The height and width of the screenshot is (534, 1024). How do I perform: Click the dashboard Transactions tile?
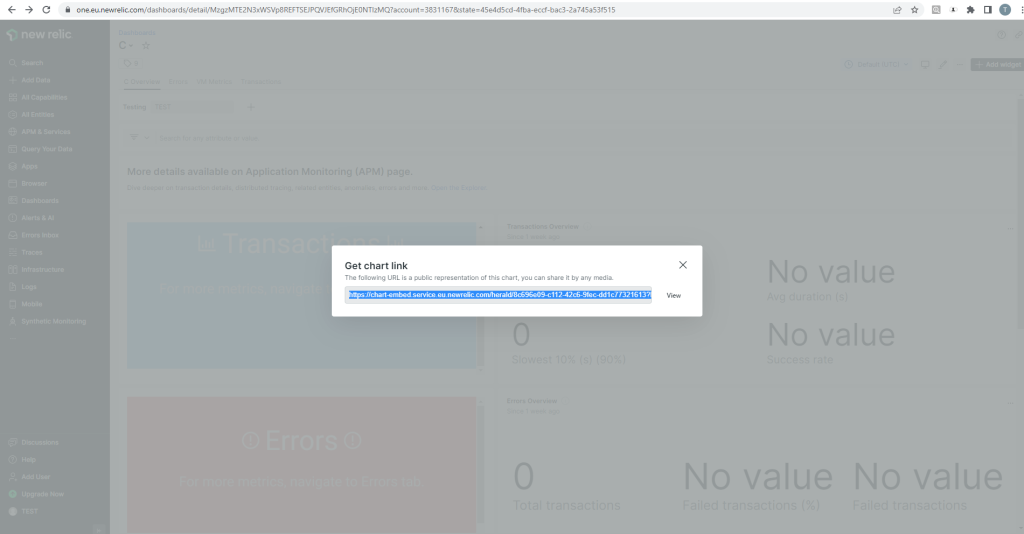[302, 296]
